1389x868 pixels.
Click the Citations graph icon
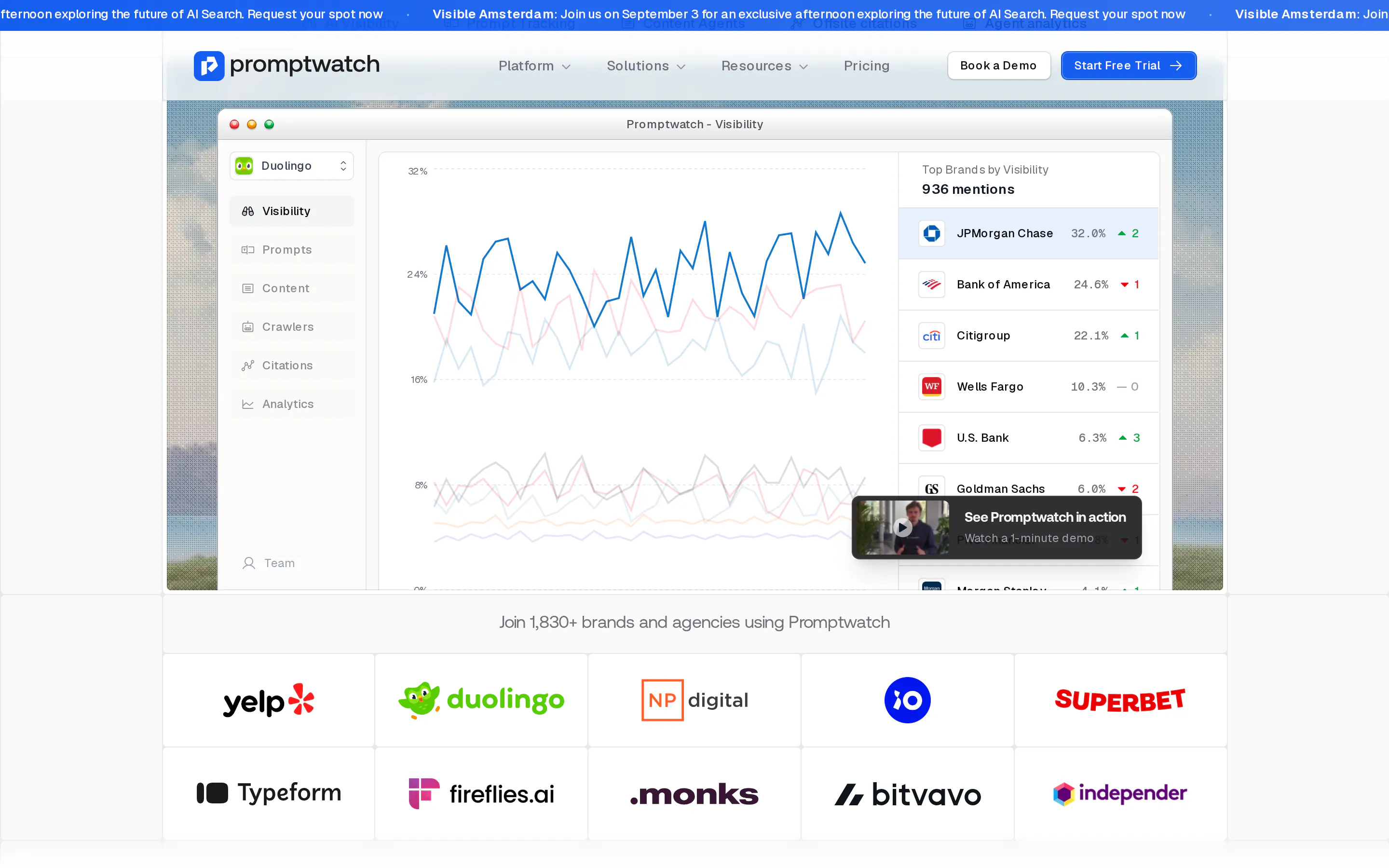click(248, 365)
